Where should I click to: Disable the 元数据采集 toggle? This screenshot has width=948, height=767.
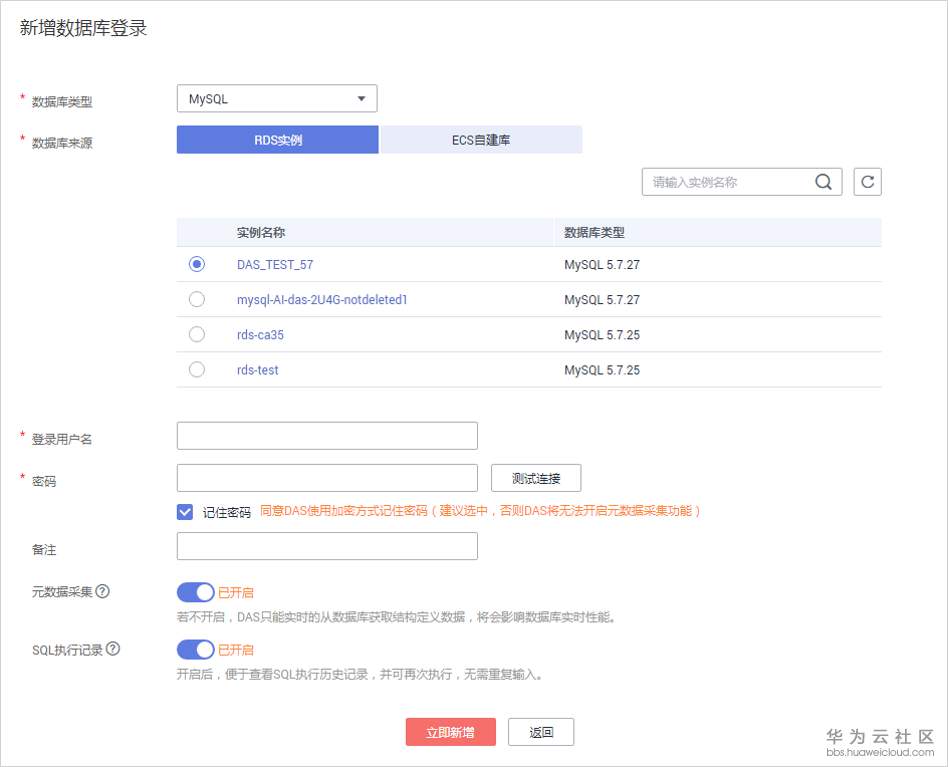196,592
